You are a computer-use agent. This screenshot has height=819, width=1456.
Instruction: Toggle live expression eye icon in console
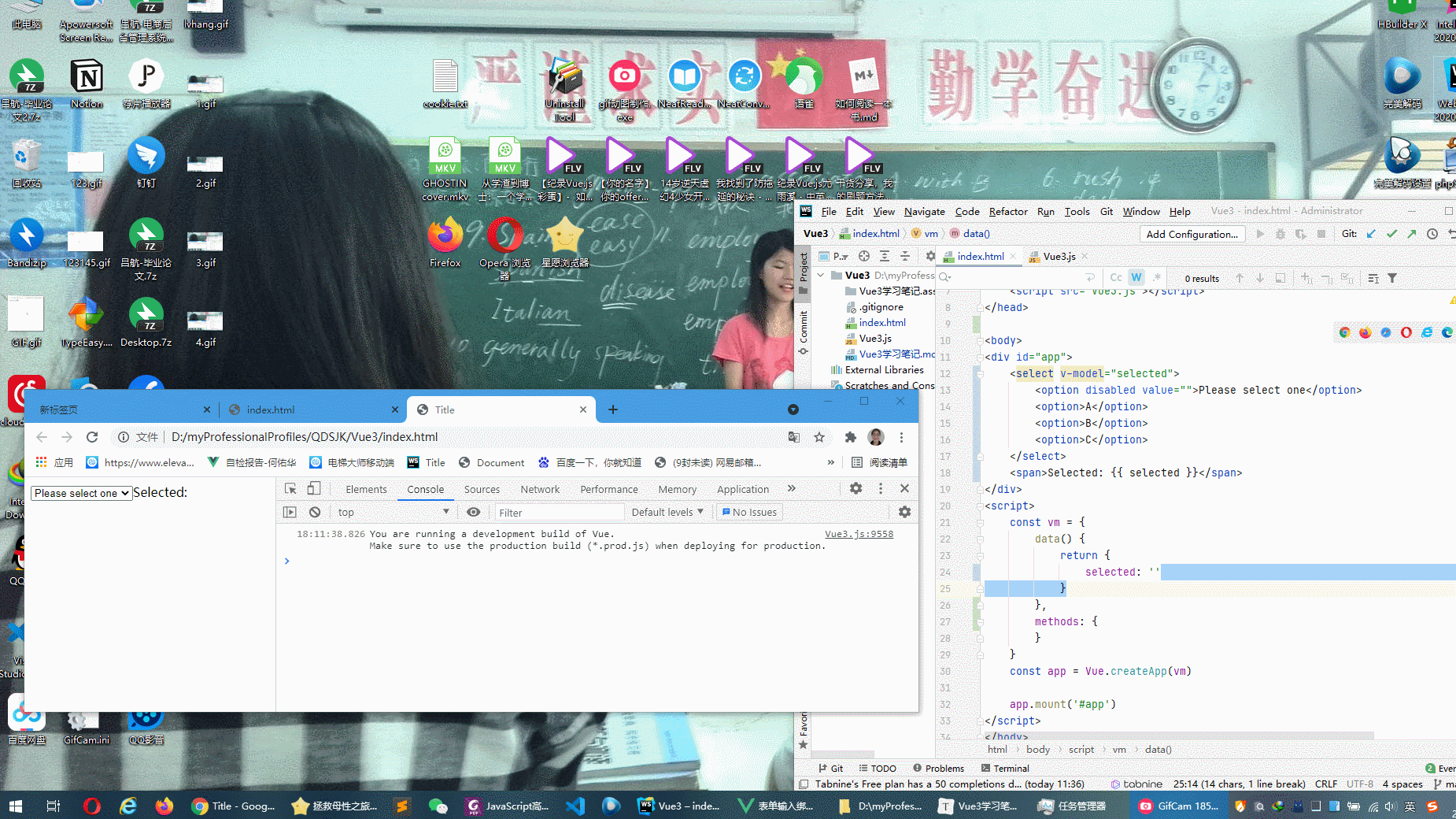pos(473,512)
